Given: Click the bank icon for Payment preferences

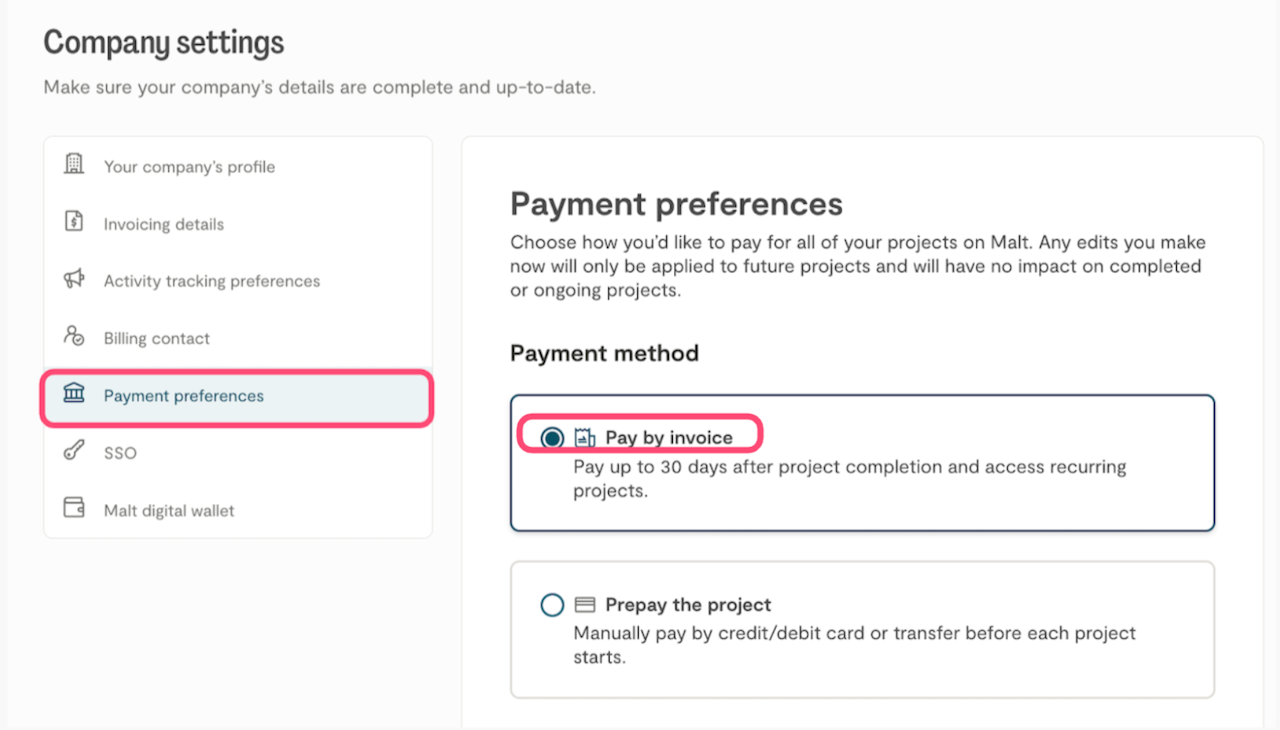Looking at the screenshot, I should (x=74, y=394).
